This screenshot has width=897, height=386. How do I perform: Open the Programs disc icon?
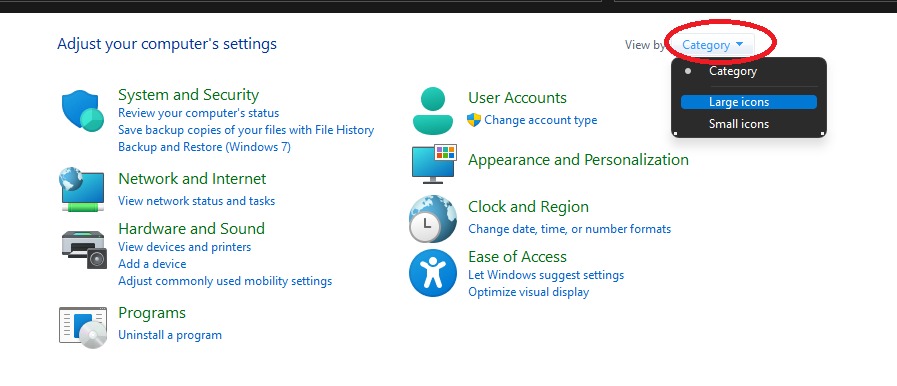(83, 328)
